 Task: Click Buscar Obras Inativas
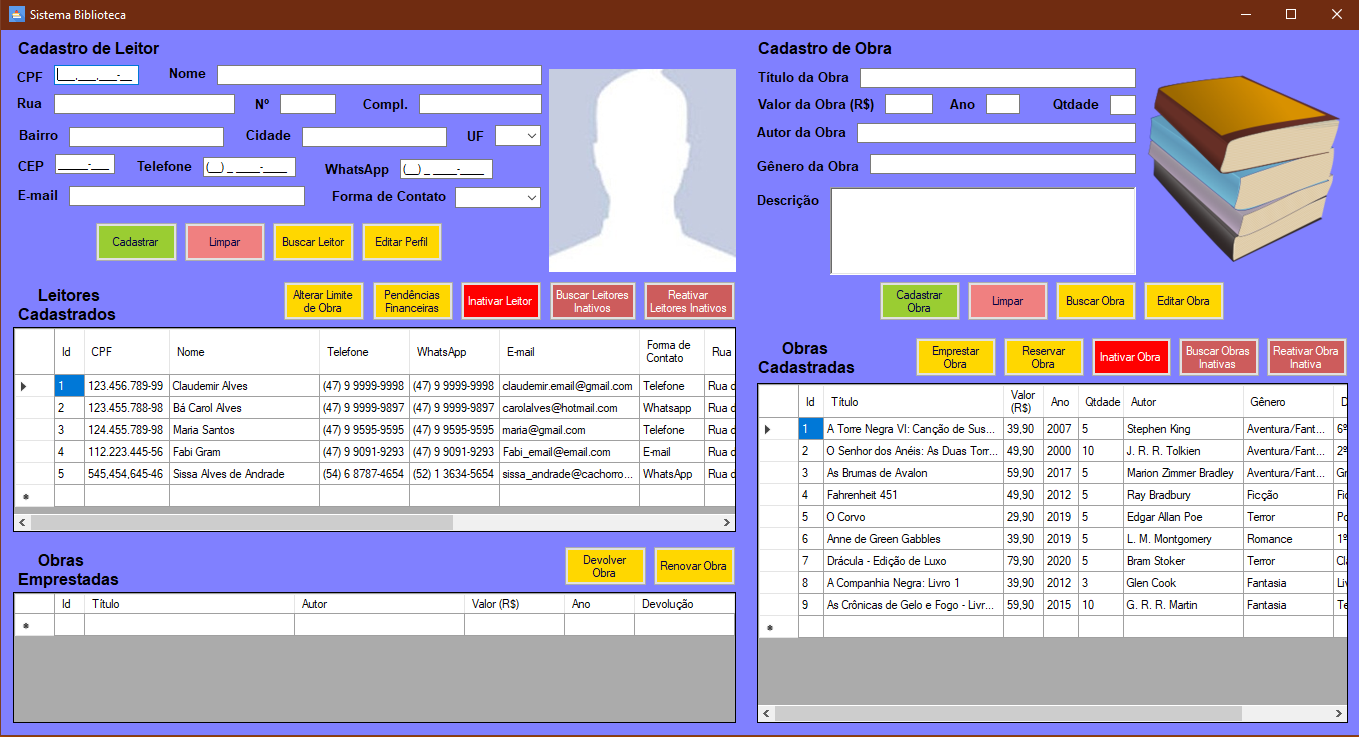pos(1218,357)
